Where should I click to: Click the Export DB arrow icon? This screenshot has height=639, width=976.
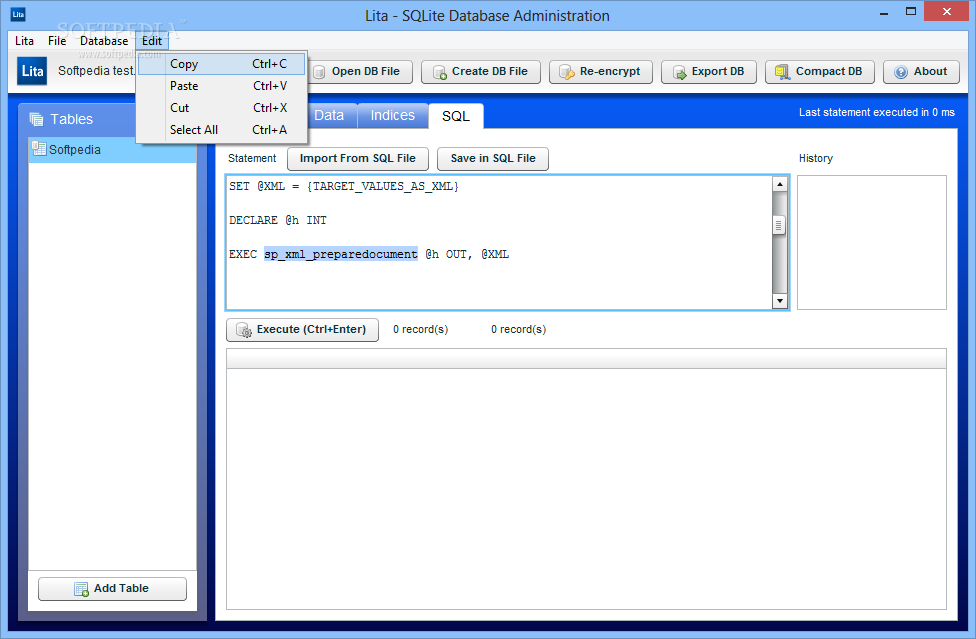679,72
